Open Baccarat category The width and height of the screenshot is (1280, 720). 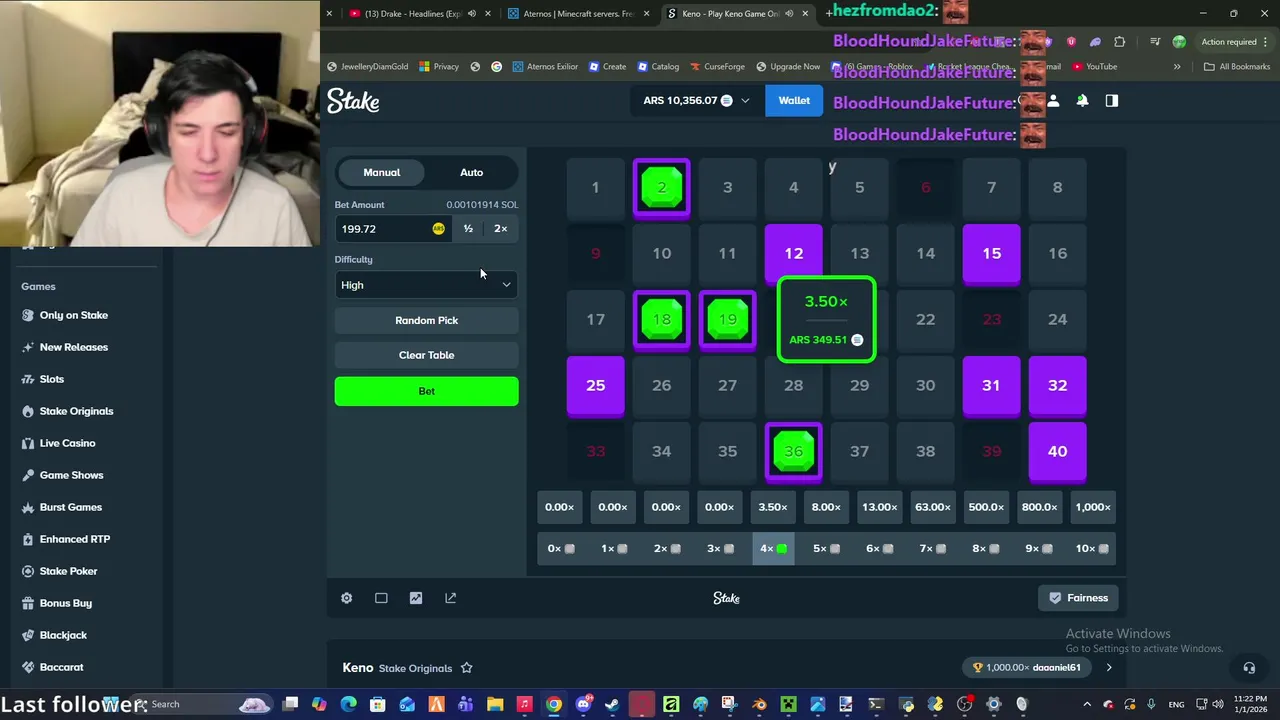tap(61, 667)
